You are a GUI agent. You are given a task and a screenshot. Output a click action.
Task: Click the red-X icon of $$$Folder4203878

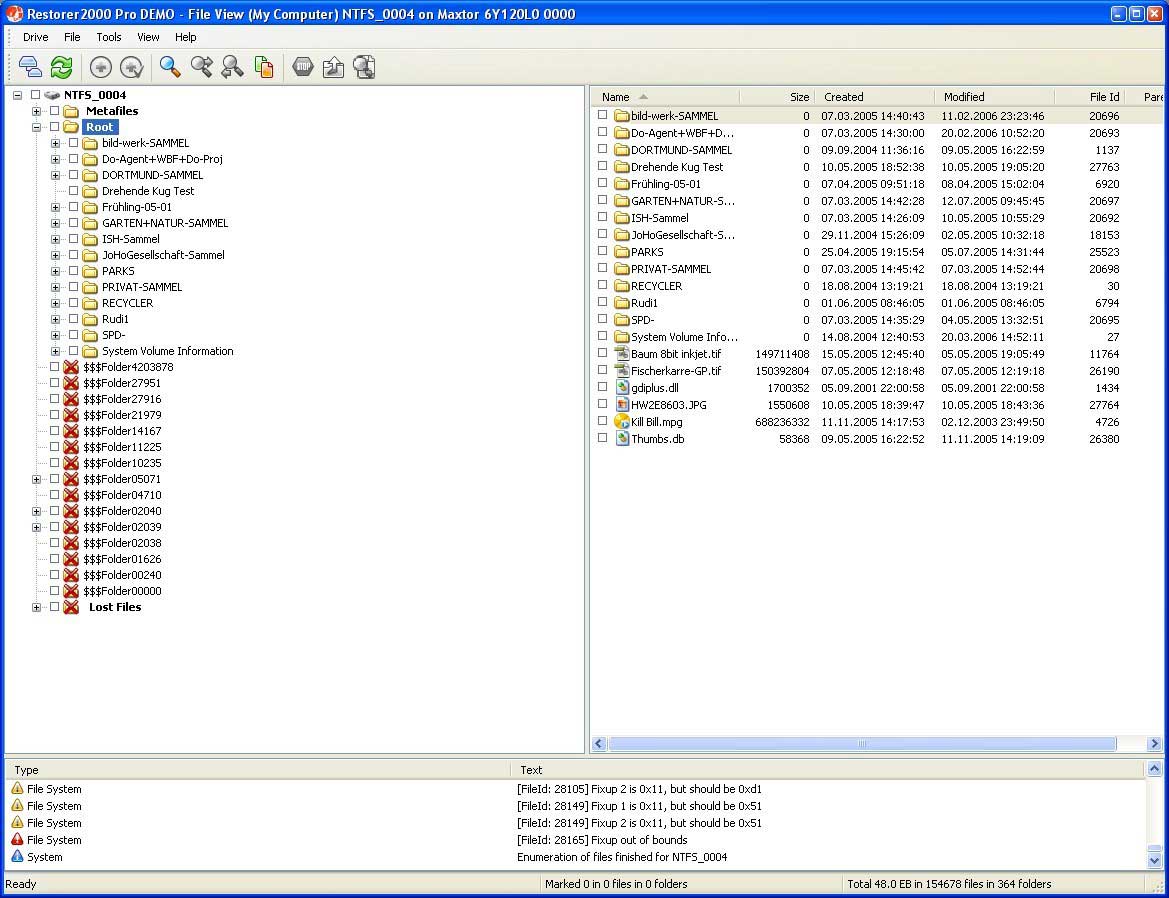[x=71, y=367]
